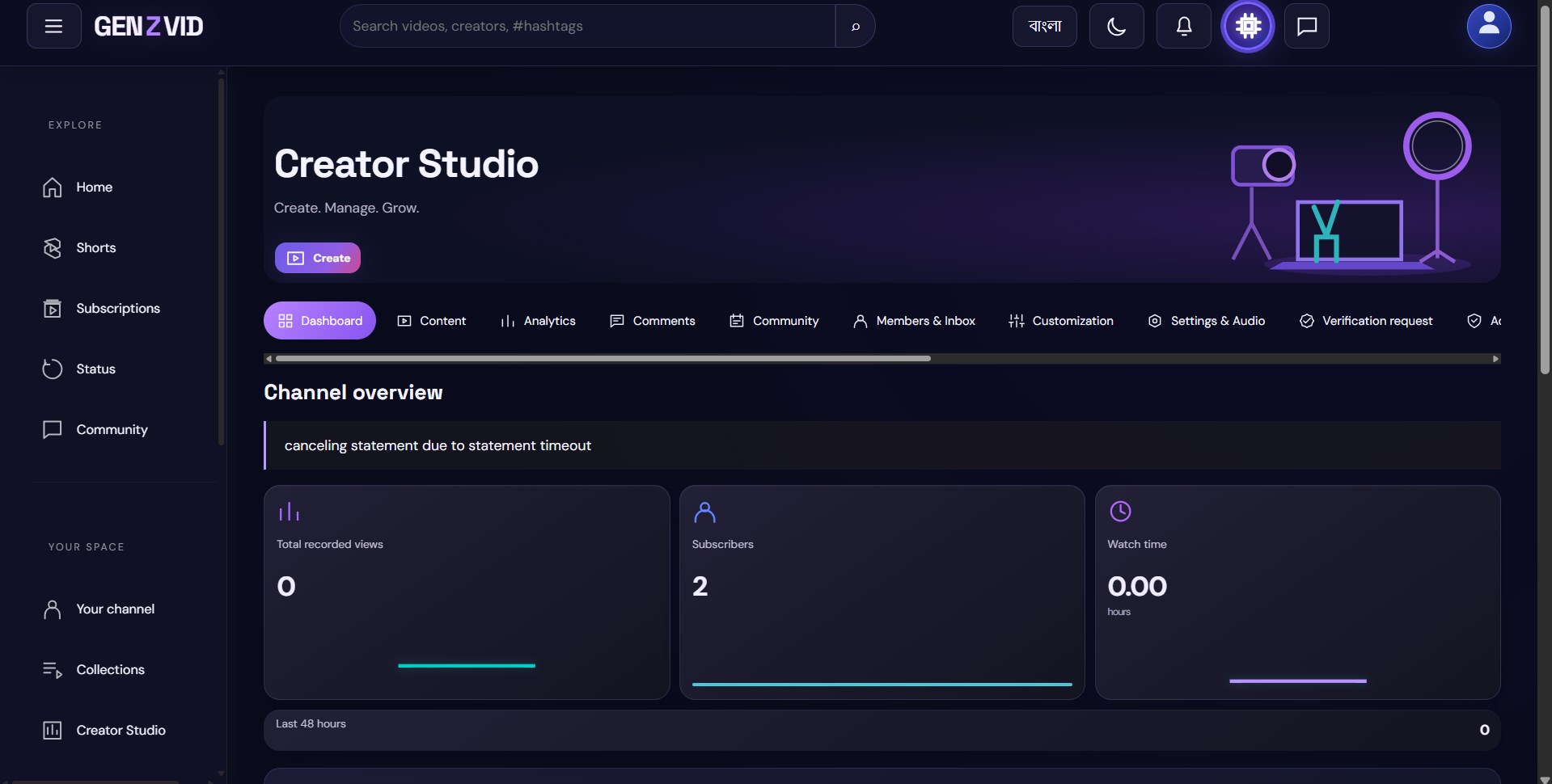This screenshot has height=784, width=1552.
Task: Open the Community tab in studio
Action: [x=774, y=321]
